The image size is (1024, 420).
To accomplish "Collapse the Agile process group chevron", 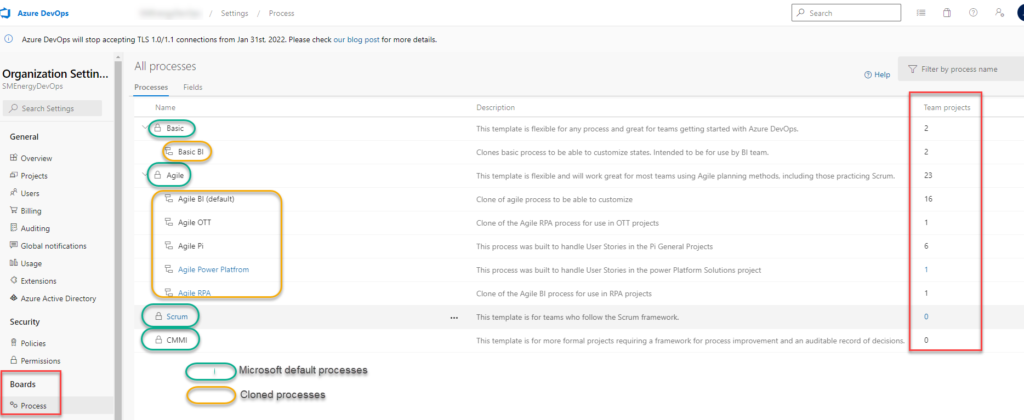I will 145,175.
